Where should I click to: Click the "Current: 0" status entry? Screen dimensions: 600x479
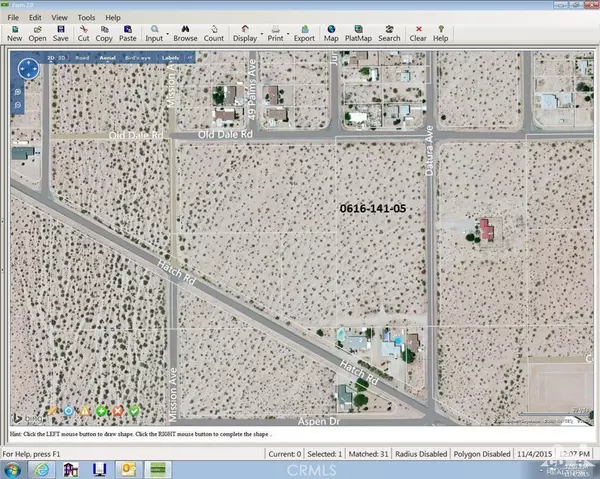click(285, 454)
